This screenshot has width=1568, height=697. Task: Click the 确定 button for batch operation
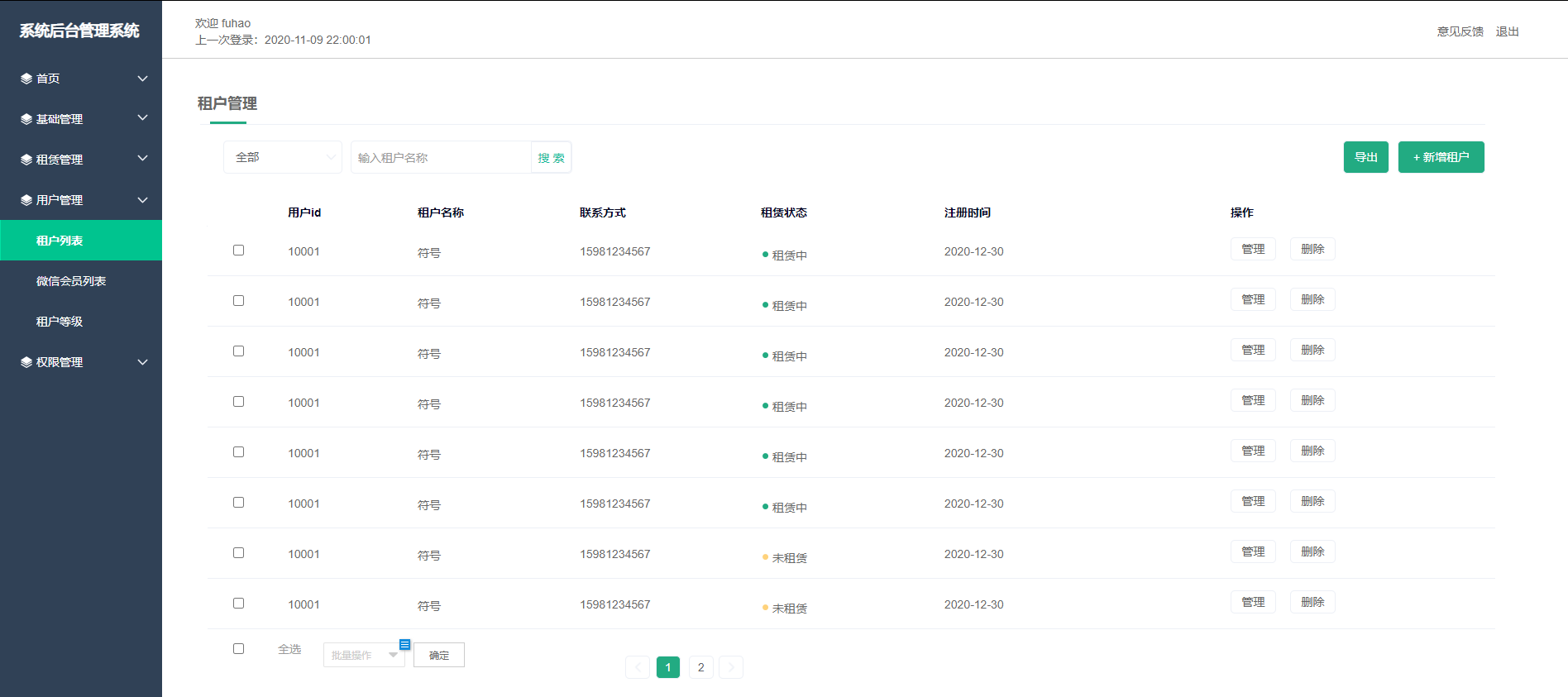tap(439, 655)
